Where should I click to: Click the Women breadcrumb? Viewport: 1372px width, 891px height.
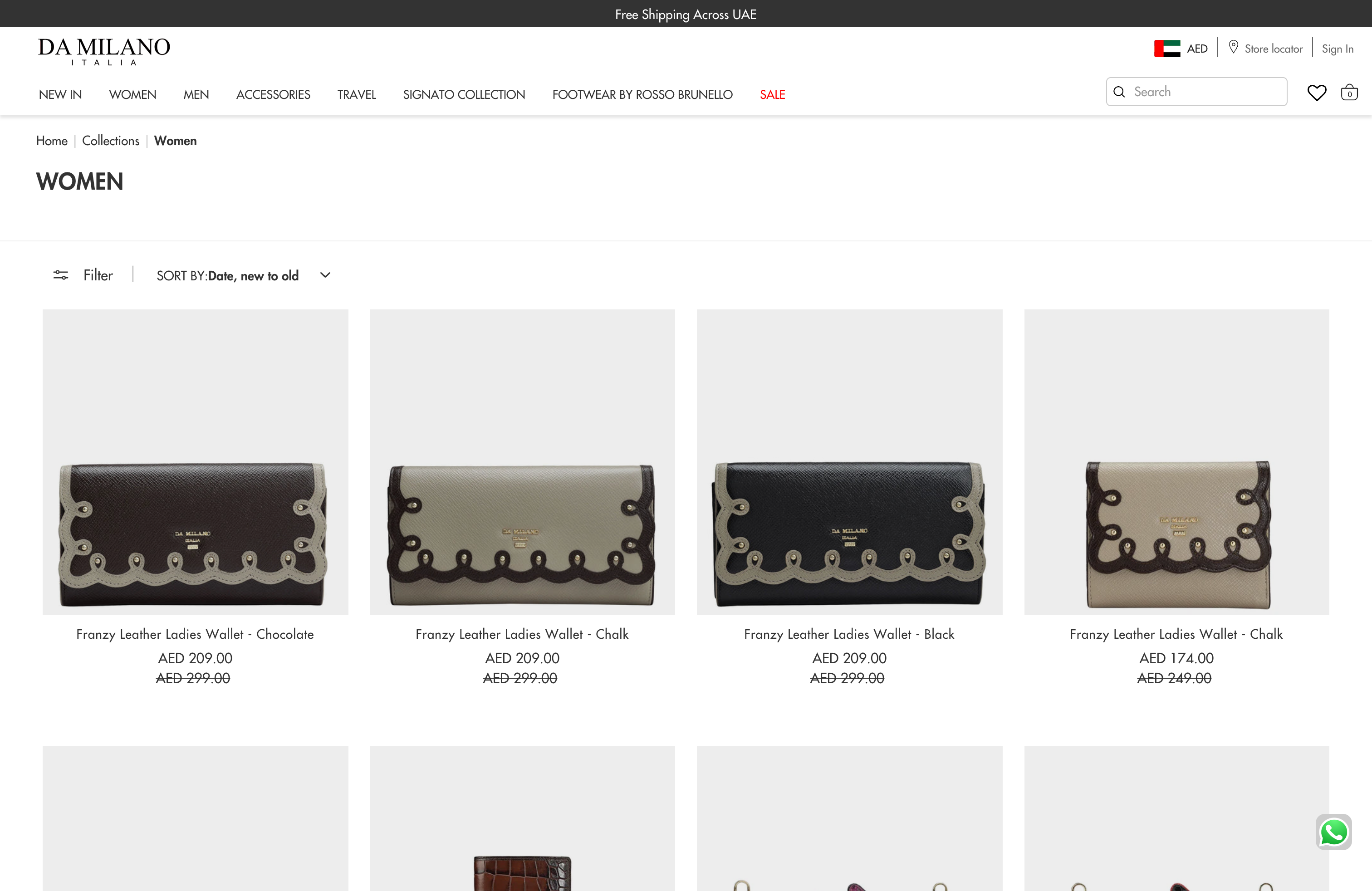pos(175,141)
